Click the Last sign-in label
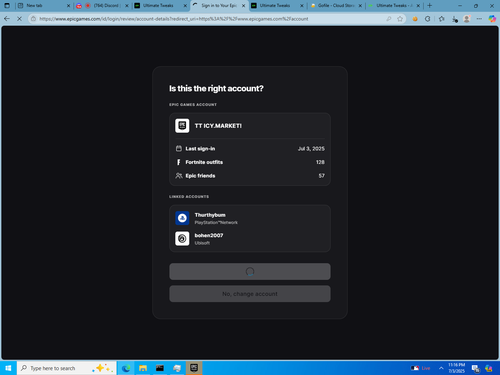This screenshot has height=375, width=500. coord(200,149)
